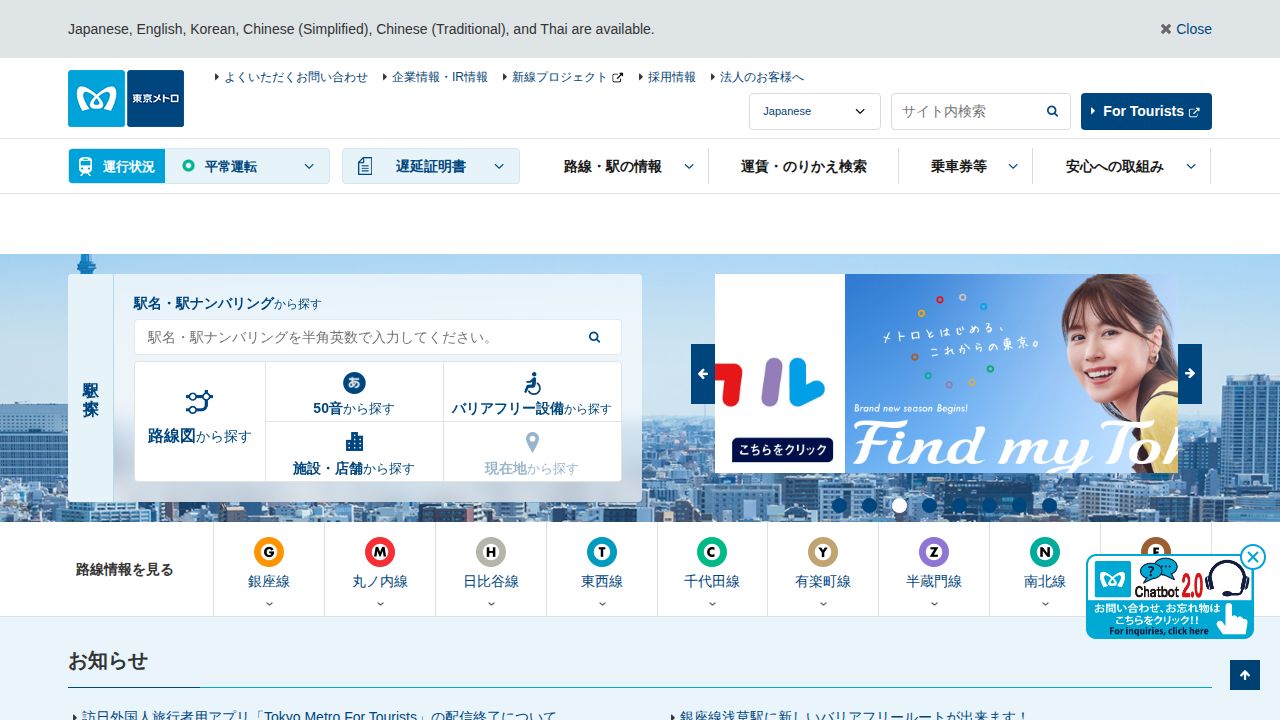Open Yurakucho Line Y icon

click(x=823, y=552)
